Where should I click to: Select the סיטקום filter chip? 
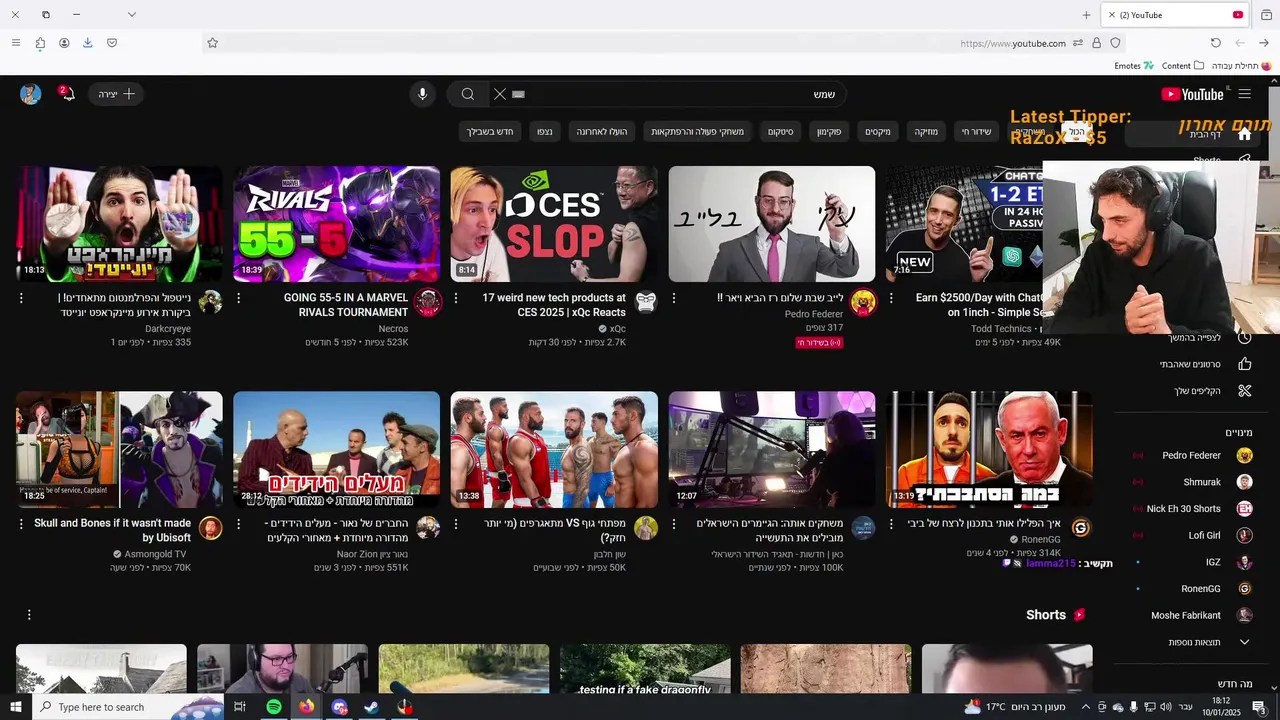click(x=781, y=132)
